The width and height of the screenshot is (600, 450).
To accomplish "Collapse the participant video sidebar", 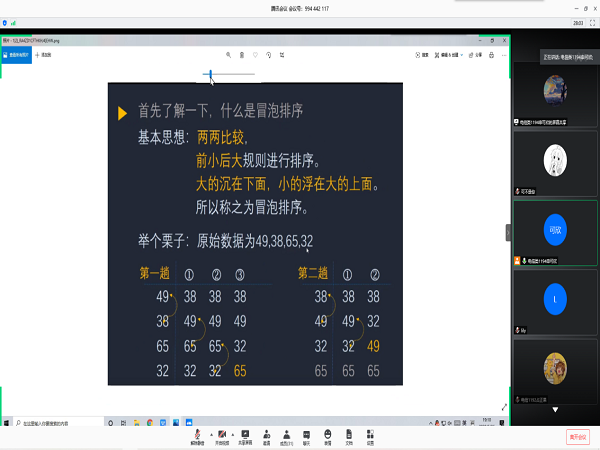I will coord(508,231).
